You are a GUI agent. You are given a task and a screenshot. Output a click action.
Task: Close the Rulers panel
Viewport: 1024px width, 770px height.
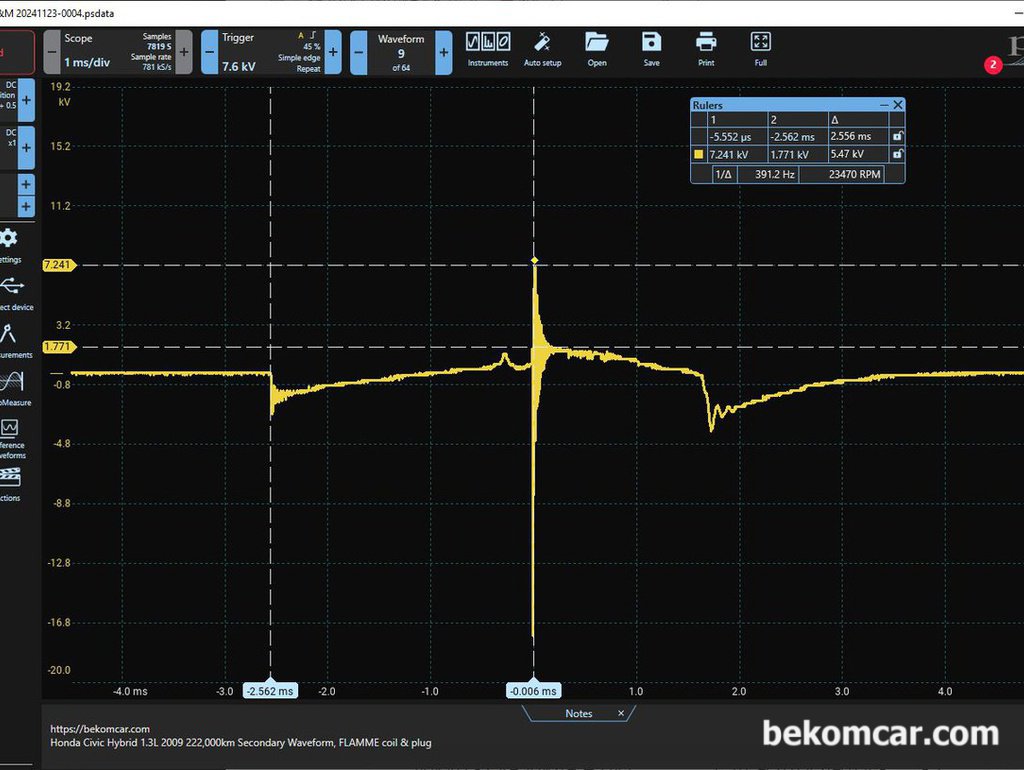[898, 104]
